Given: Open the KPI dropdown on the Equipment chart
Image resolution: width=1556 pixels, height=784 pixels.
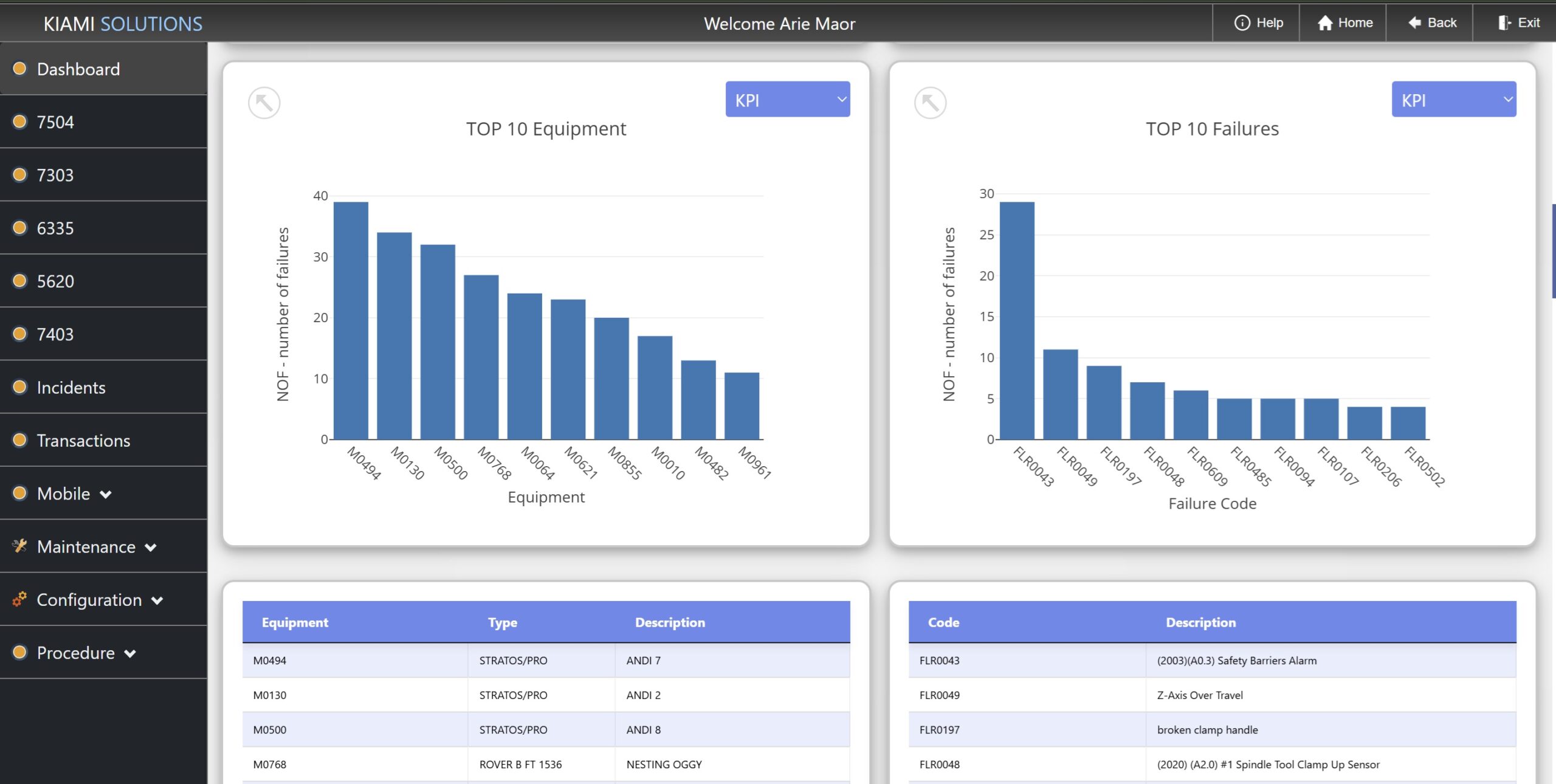Looking at the screenshot, I should tap(788, 99).
